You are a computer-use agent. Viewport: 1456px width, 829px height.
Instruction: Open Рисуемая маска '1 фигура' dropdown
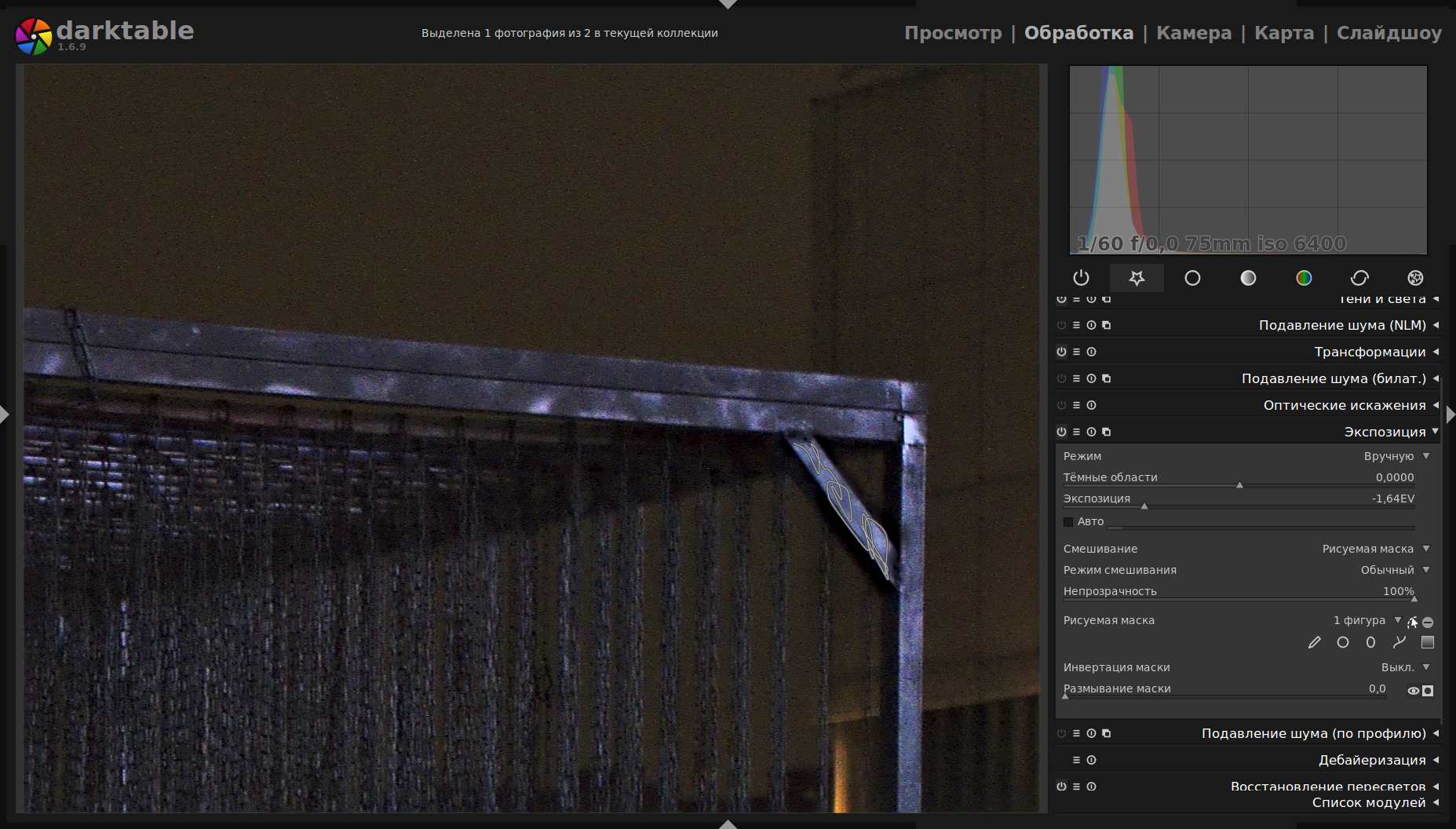(1368, 620)
